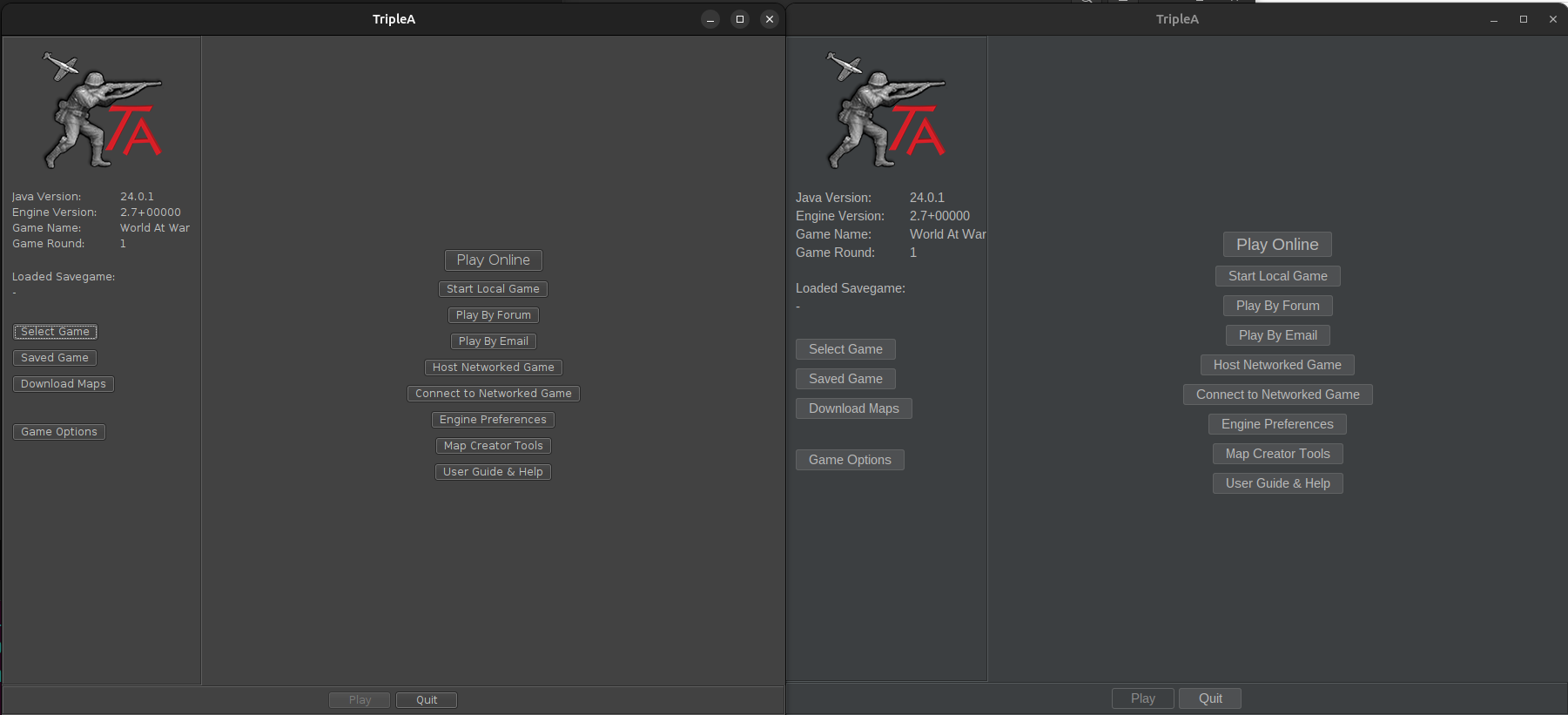Click the left window's TripleA title text
The image size is (1568, 715).
coord(394,19)
